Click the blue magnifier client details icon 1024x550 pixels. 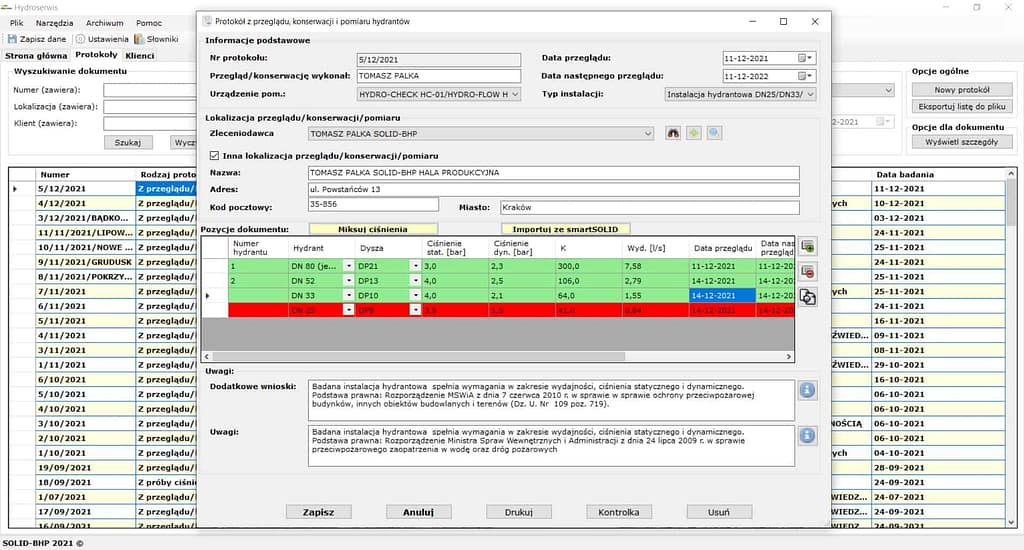[x=714, y=133]
